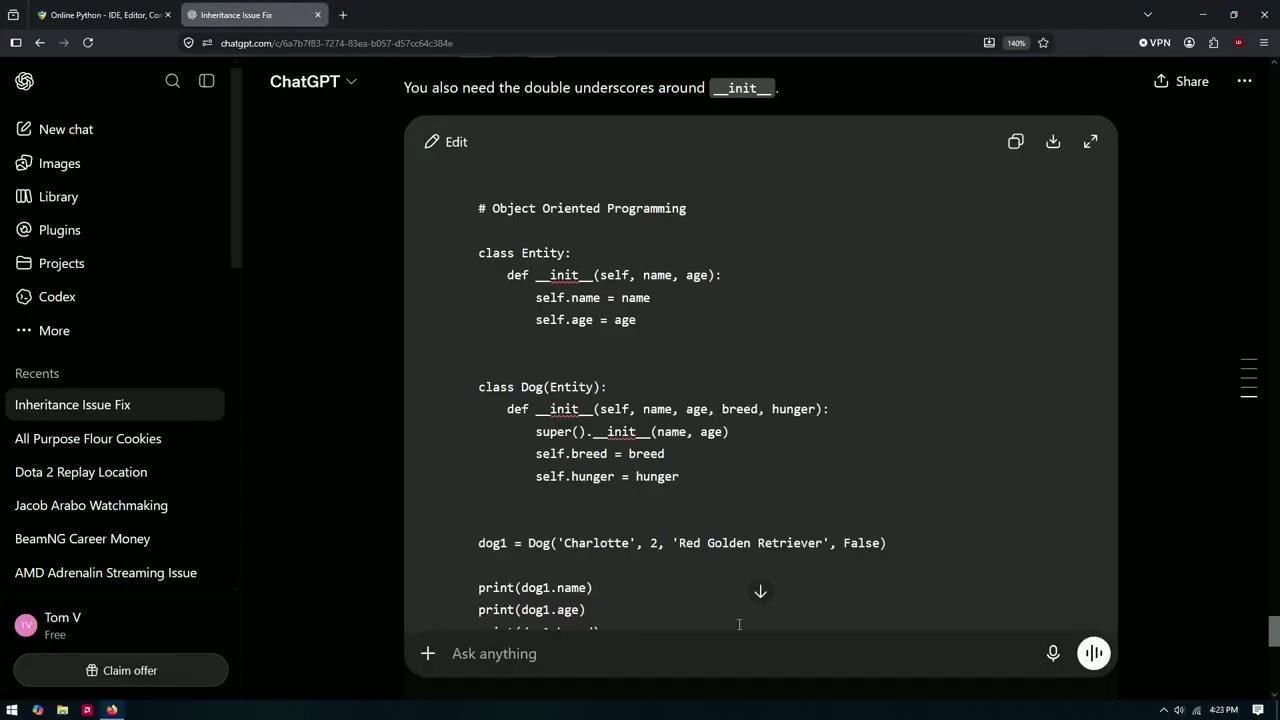
Task: Click the 4:23 PM taskbar clock
Action: coord(1224,710)
